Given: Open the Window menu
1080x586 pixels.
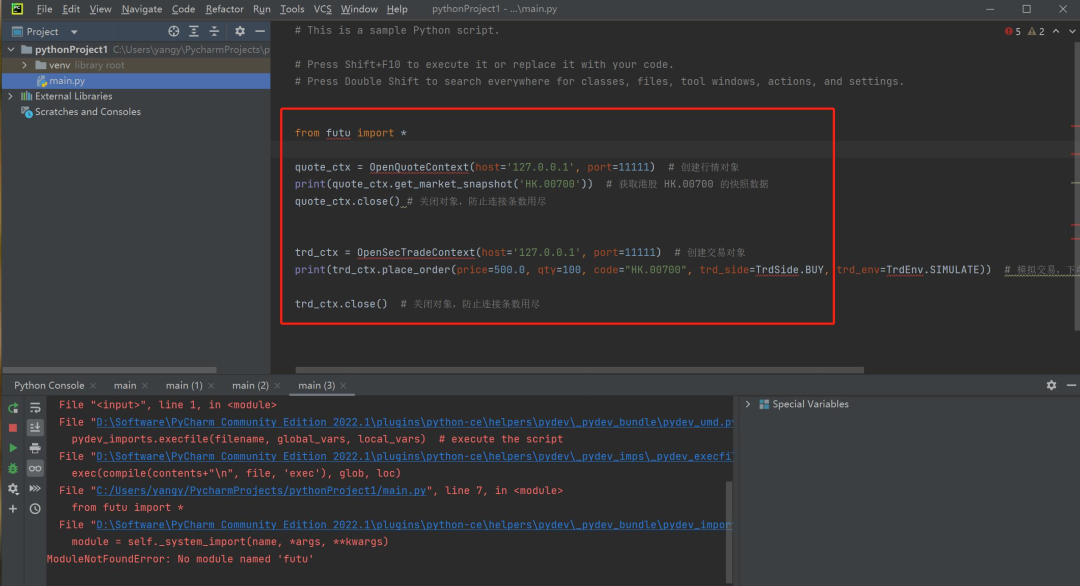Looking at the screenshot, I should [x=359, y=9].
